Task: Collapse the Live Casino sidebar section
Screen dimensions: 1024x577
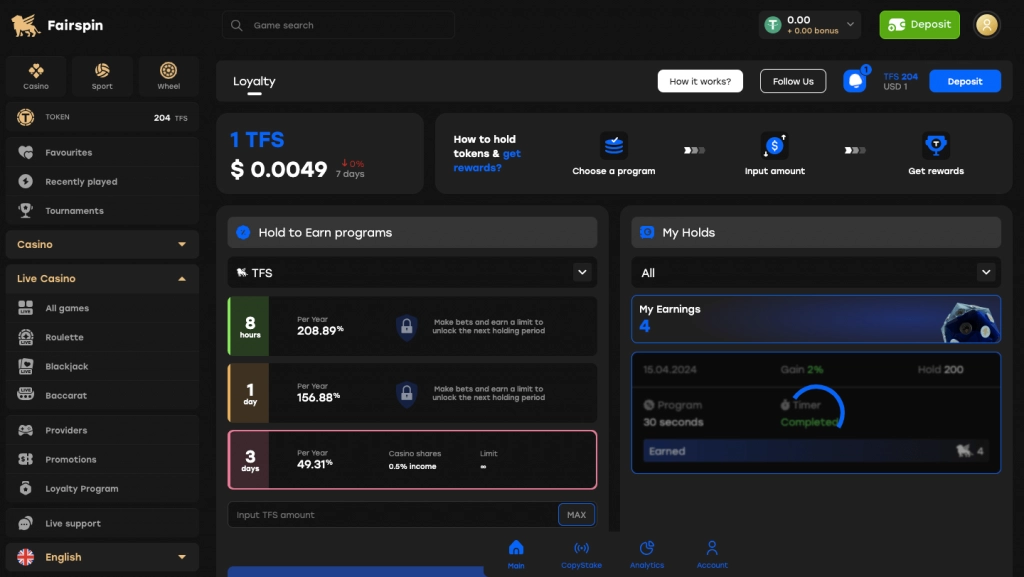Action: click(102, 279)
